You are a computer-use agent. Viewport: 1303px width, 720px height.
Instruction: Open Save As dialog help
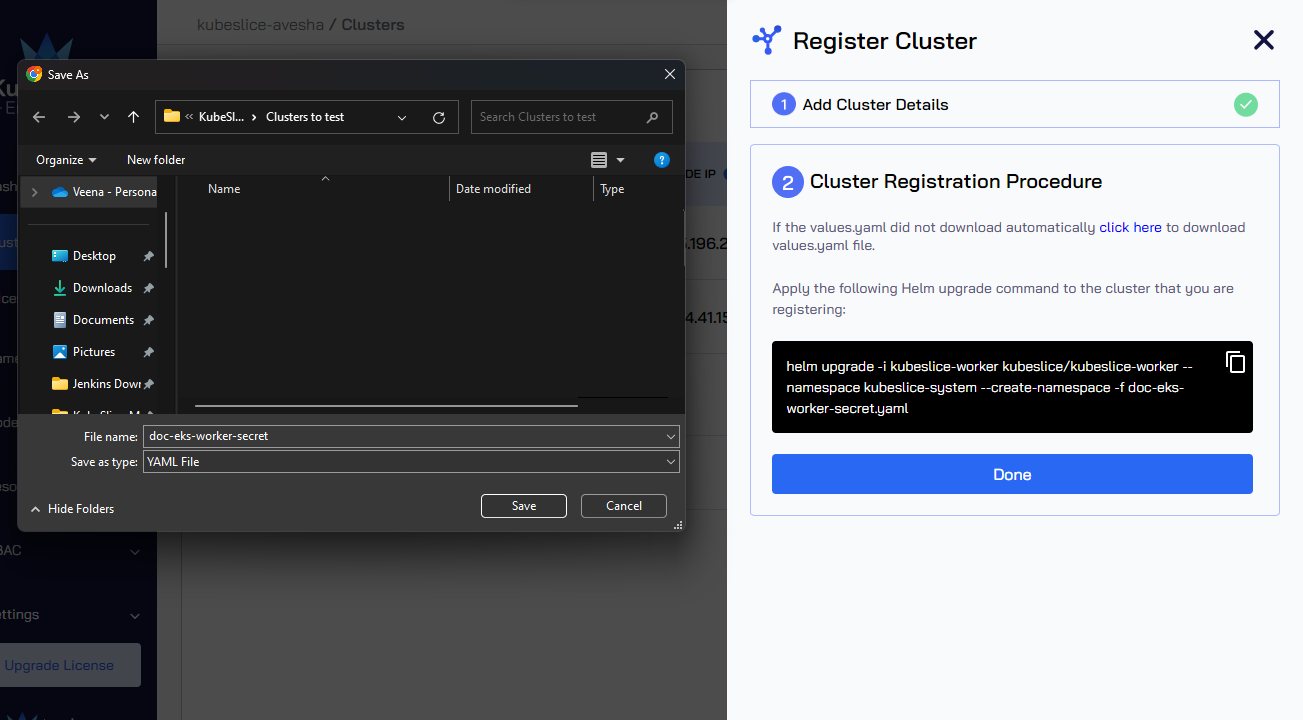click(x=661, y=160)
